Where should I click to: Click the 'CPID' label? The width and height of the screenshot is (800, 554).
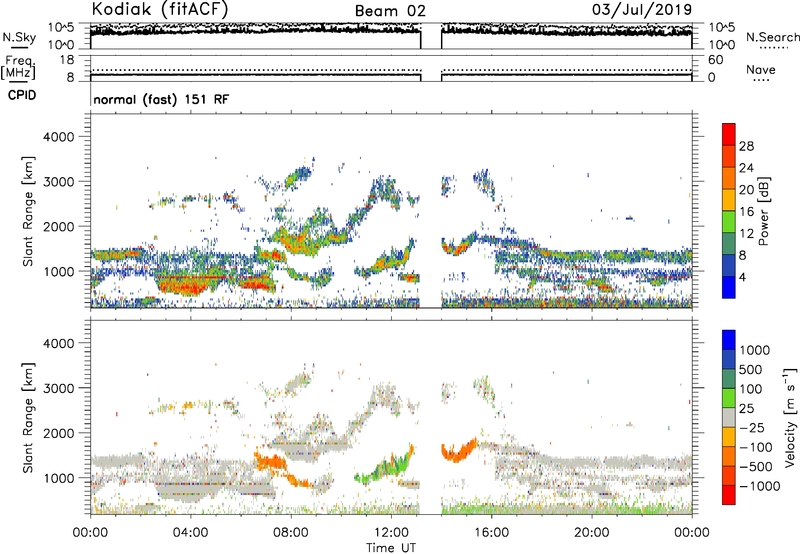(22, 95)
